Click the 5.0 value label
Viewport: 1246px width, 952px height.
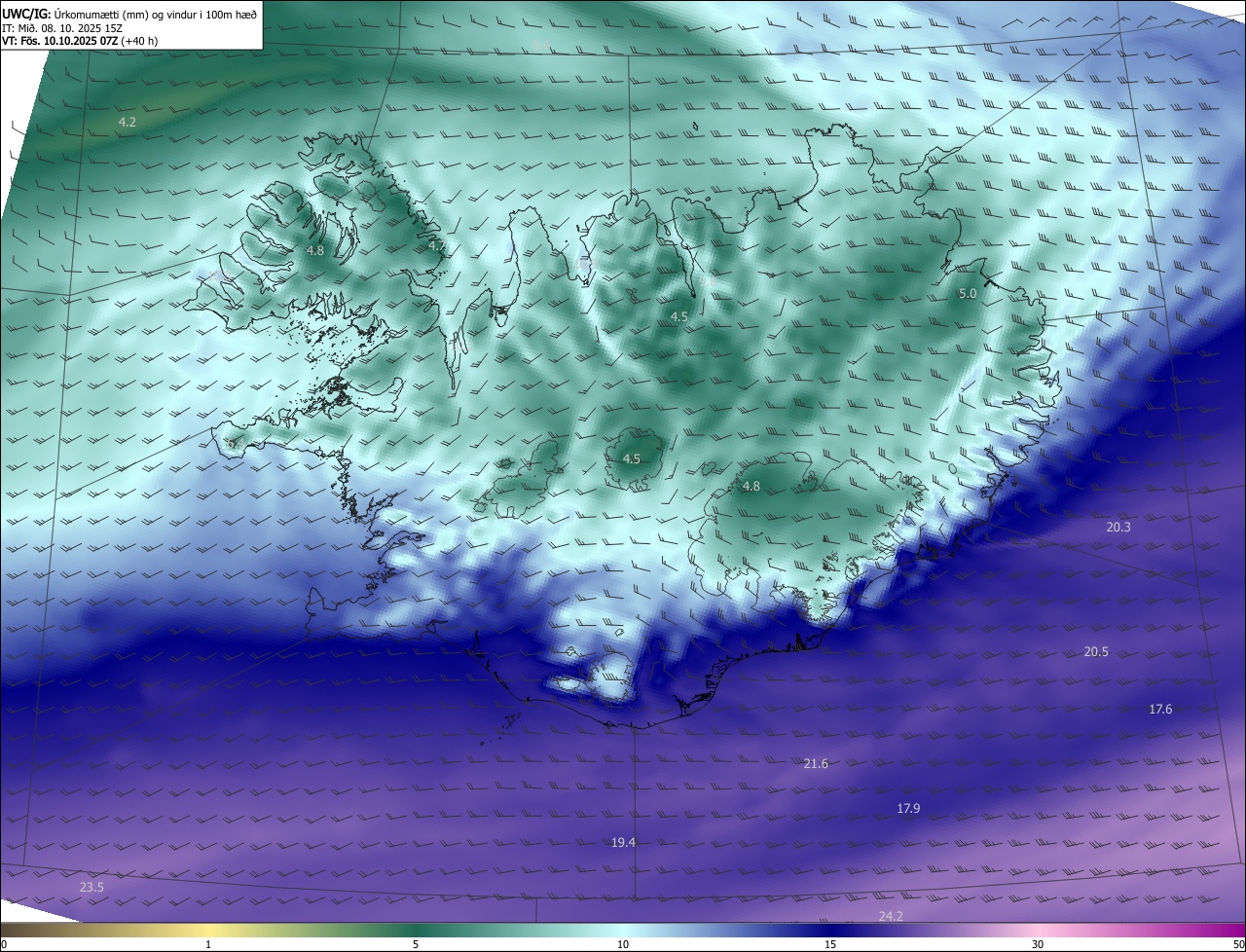click(968, 293)
